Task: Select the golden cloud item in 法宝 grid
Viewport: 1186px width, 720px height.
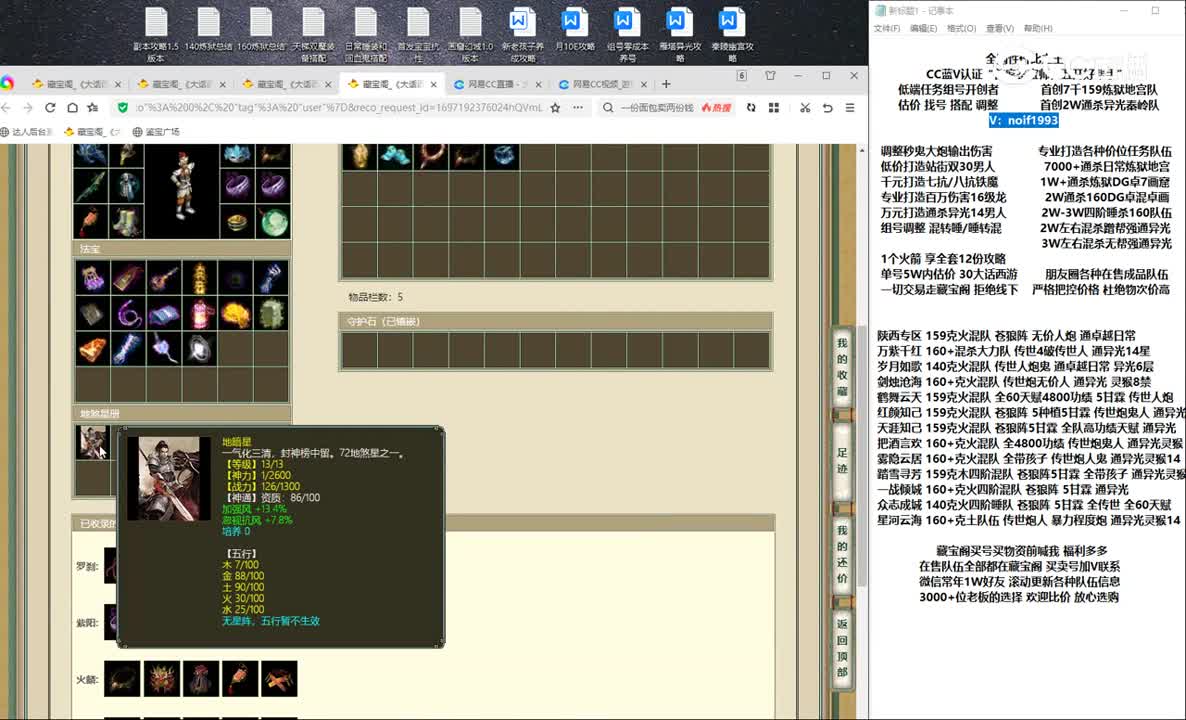Action: coord(236,314)
